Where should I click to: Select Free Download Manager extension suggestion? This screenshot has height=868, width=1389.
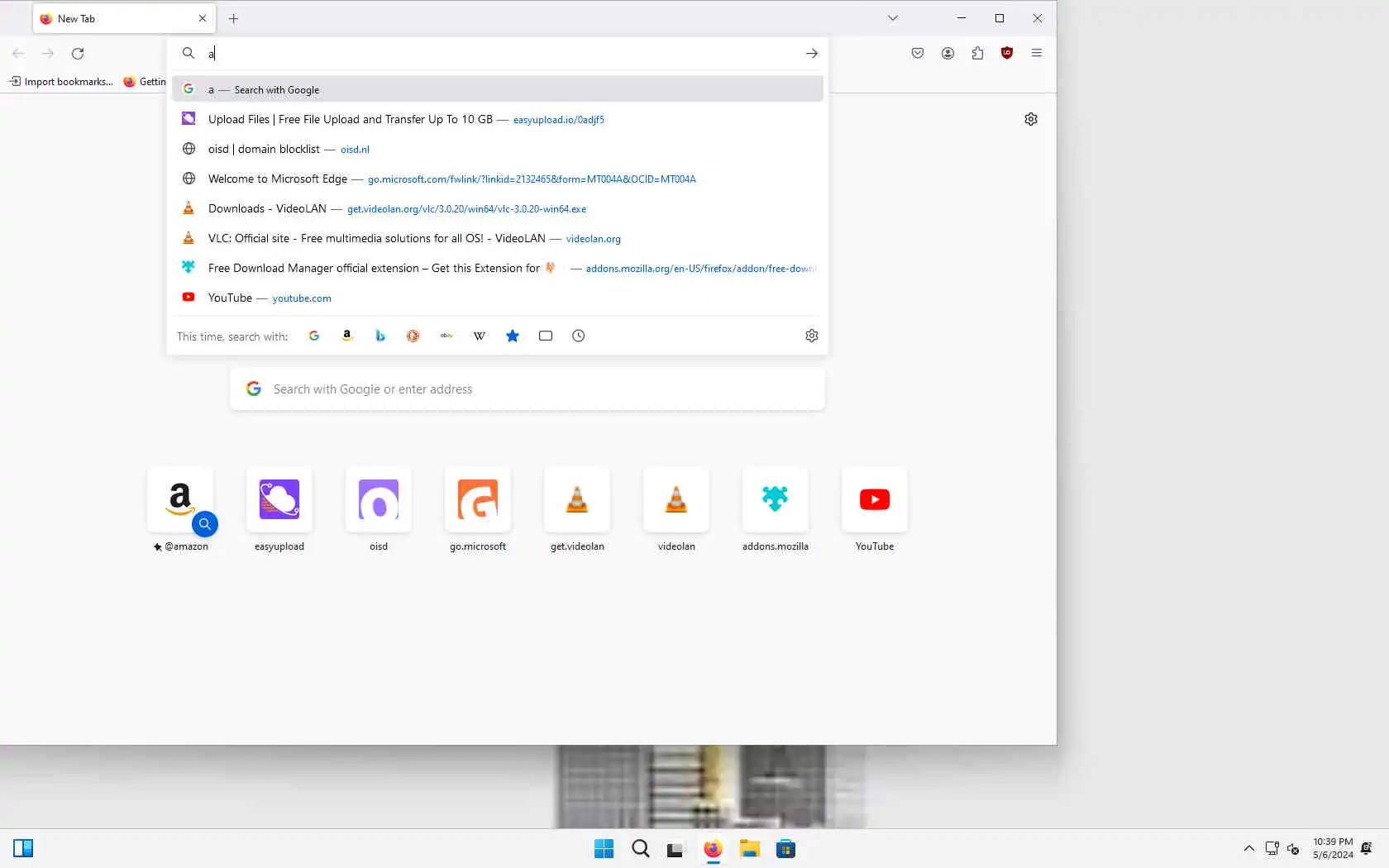[498, 268]
